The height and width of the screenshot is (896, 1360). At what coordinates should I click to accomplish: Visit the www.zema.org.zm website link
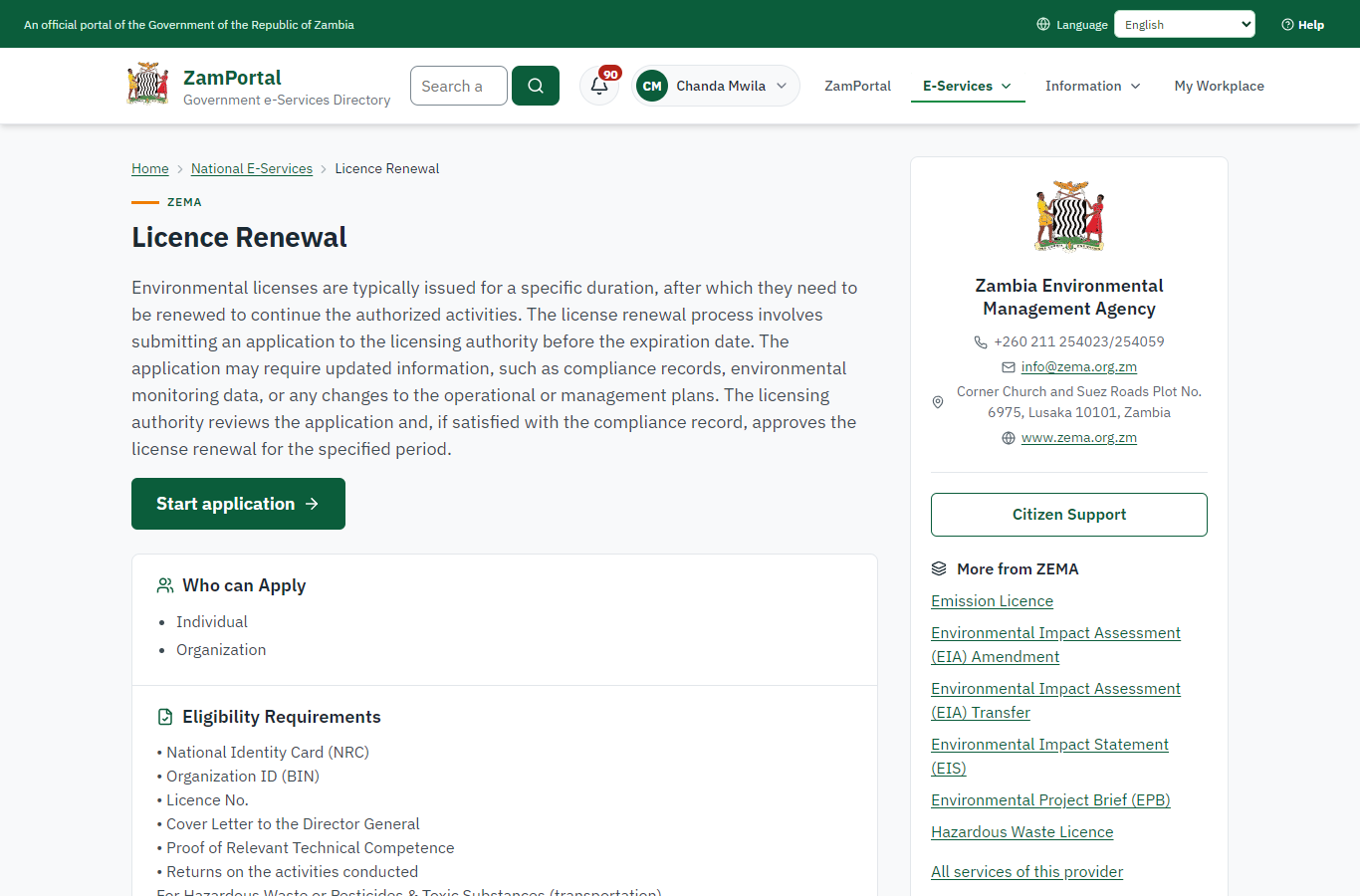coord(1079,438)
